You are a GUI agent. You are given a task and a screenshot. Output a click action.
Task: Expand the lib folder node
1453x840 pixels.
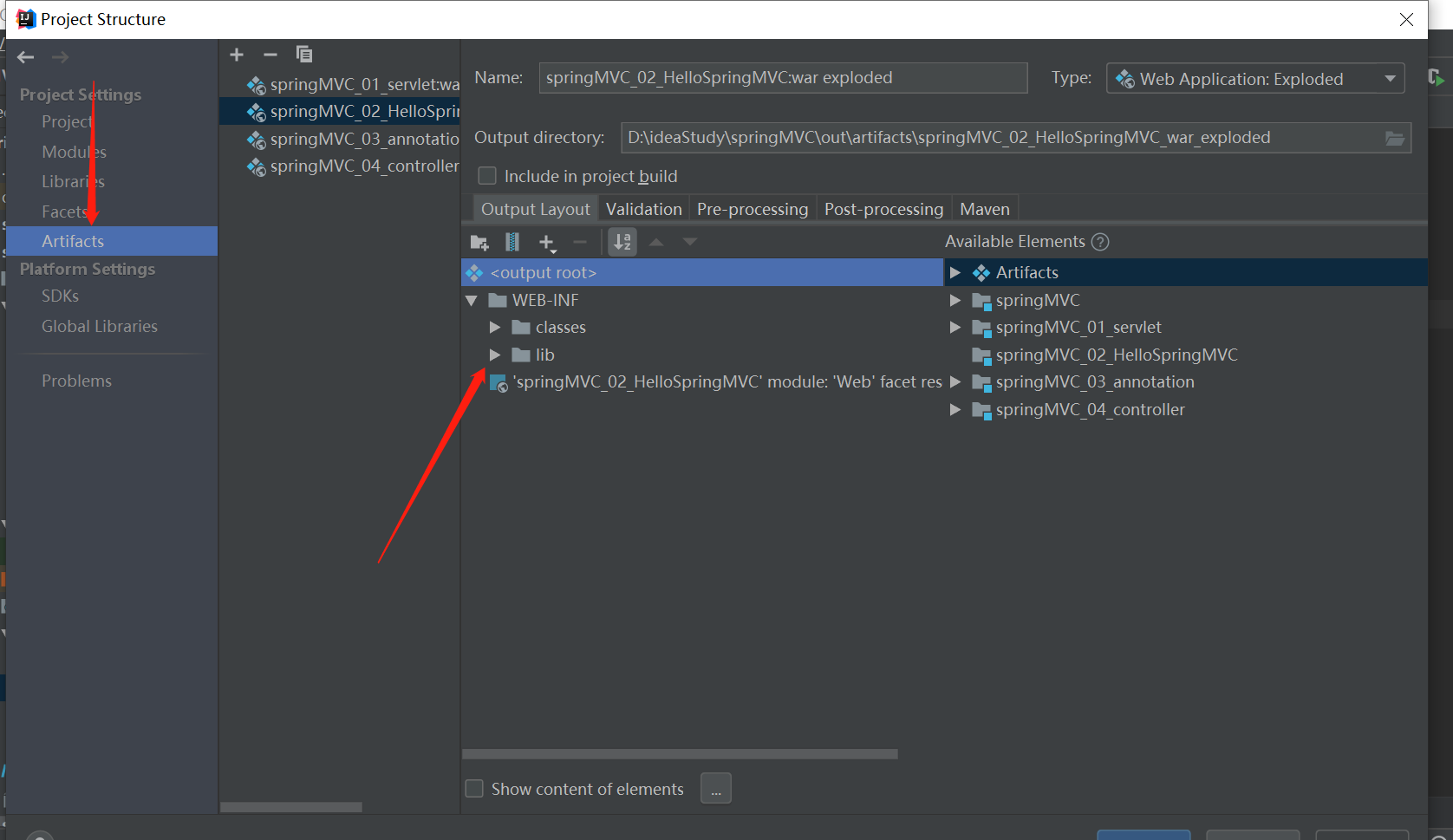point(495,355)
